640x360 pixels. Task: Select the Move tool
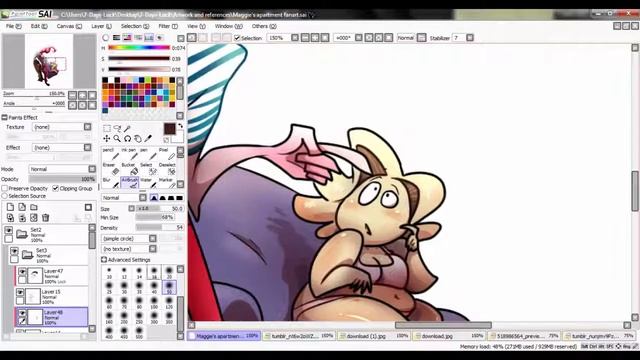[x=107, y=139]
